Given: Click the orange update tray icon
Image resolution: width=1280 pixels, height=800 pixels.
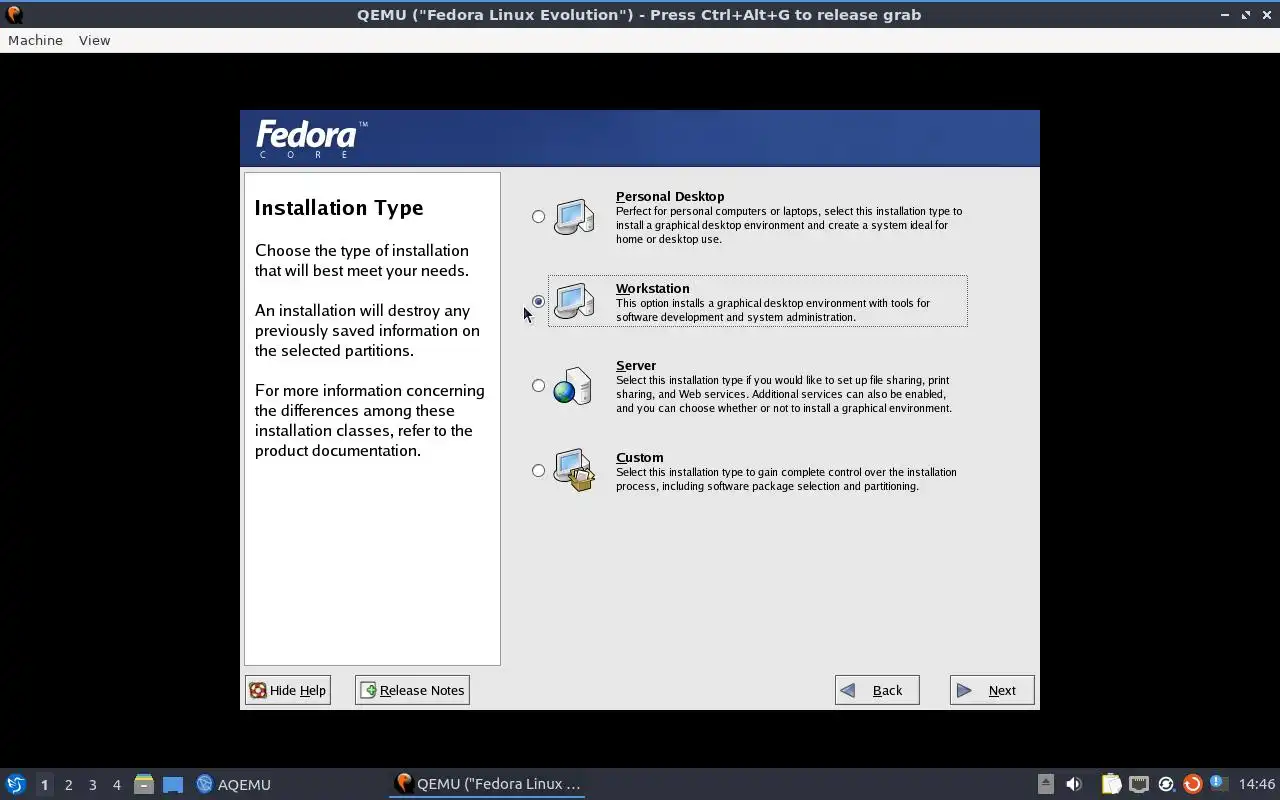Looking at the screenshot, I should (1192, 784).
